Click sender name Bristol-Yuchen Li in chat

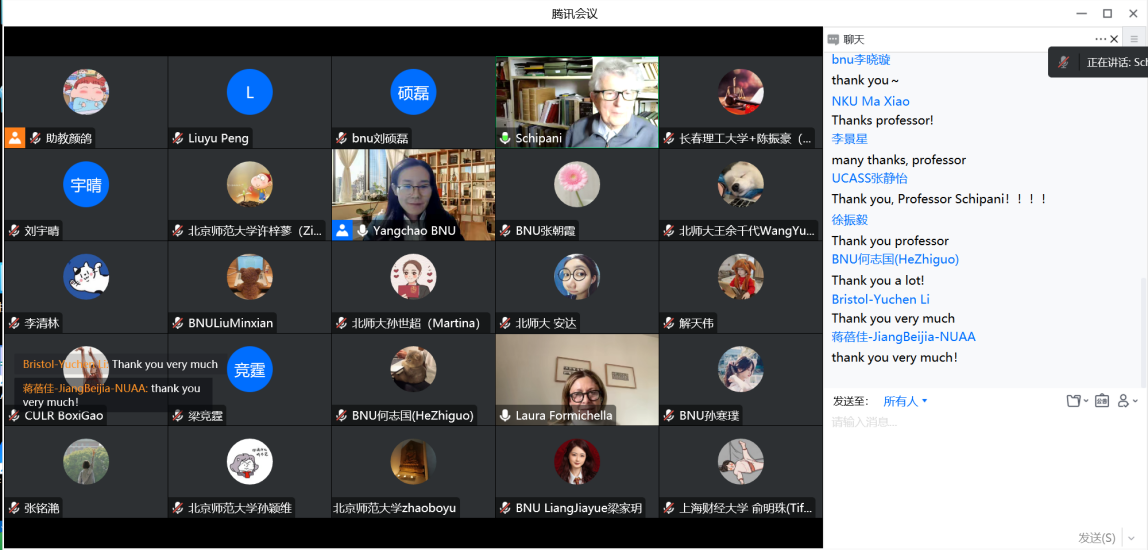[x=880, y=299]
